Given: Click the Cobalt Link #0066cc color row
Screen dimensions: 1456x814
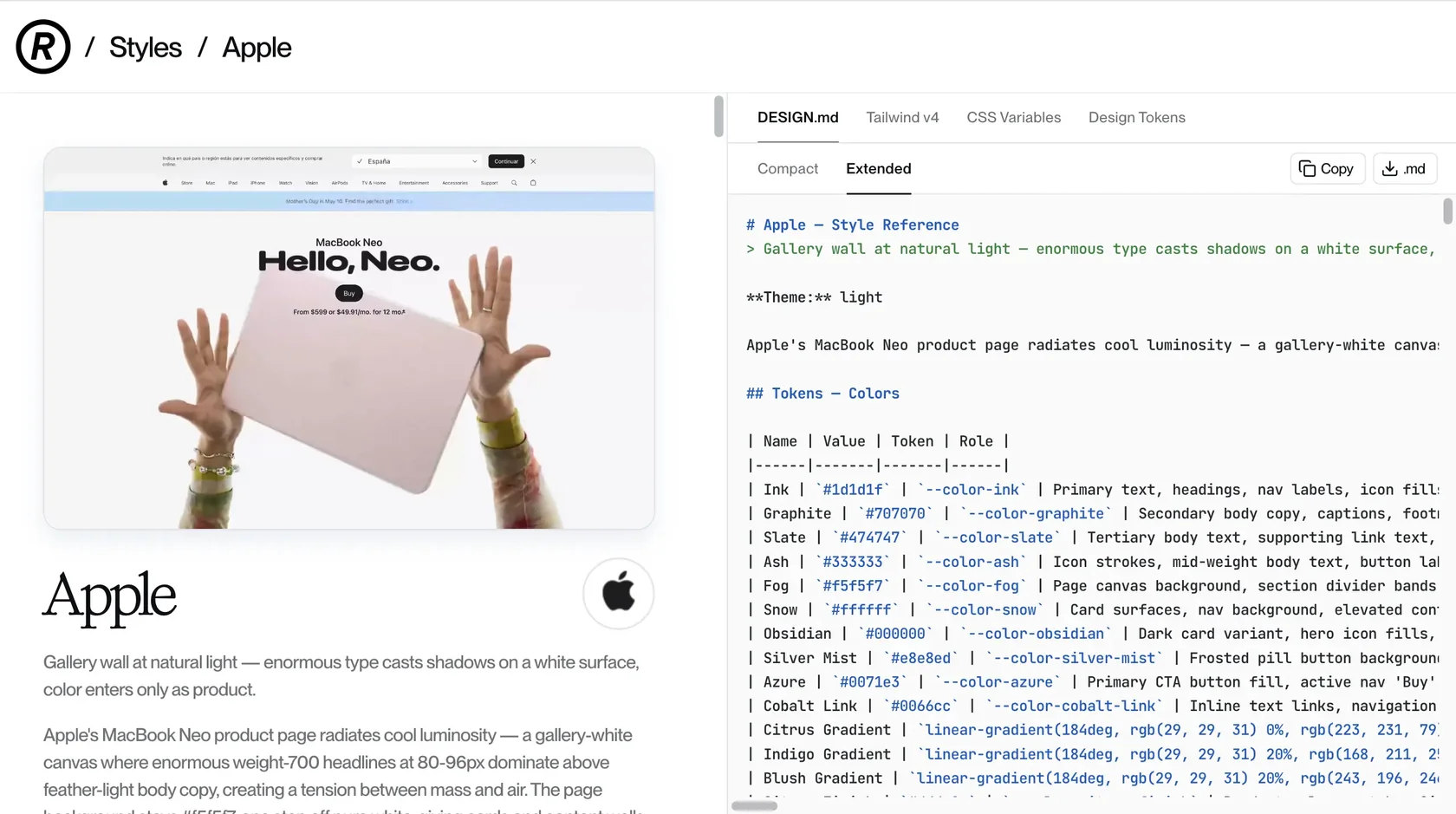Looking at the screenshot, I should point(1092,707).
